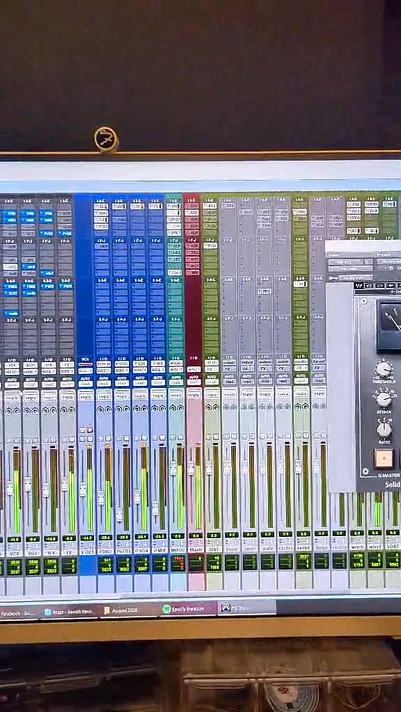This screenshot has width=401, height=712.
Task: Open first insert slot on the Master track
Action: click(192, 206)
